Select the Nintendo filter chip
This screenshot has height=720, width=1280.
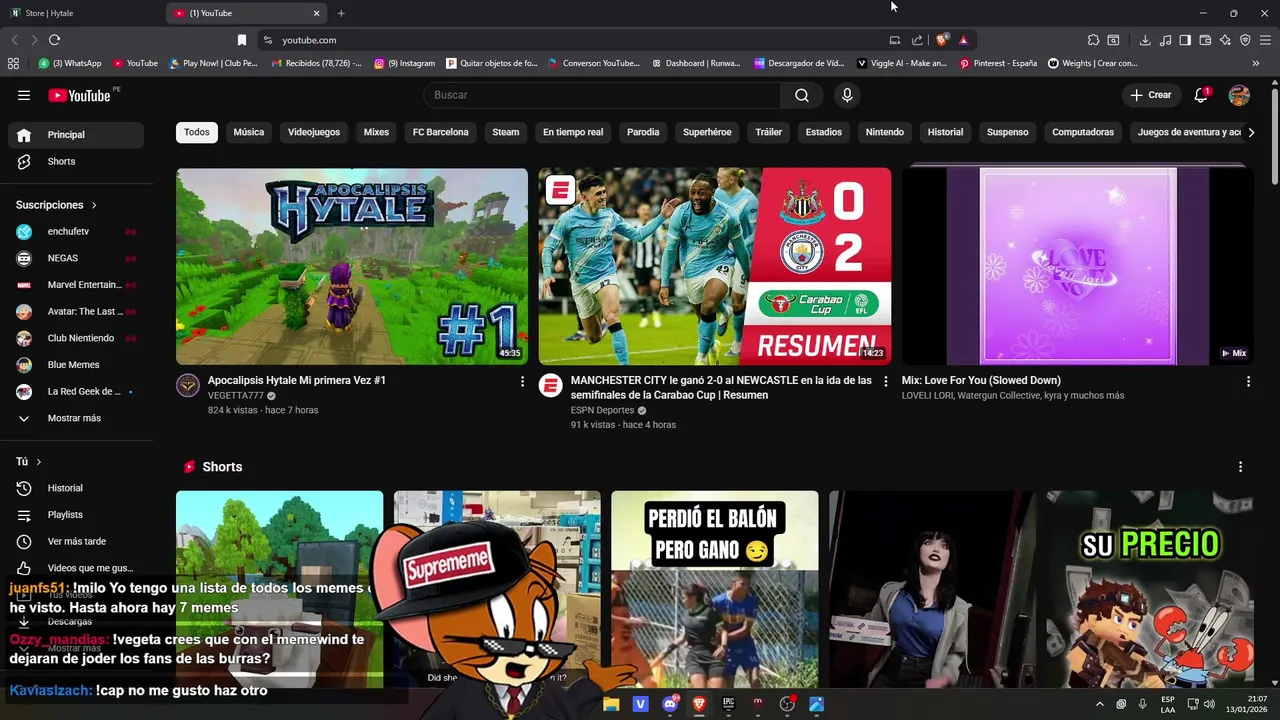885,132
